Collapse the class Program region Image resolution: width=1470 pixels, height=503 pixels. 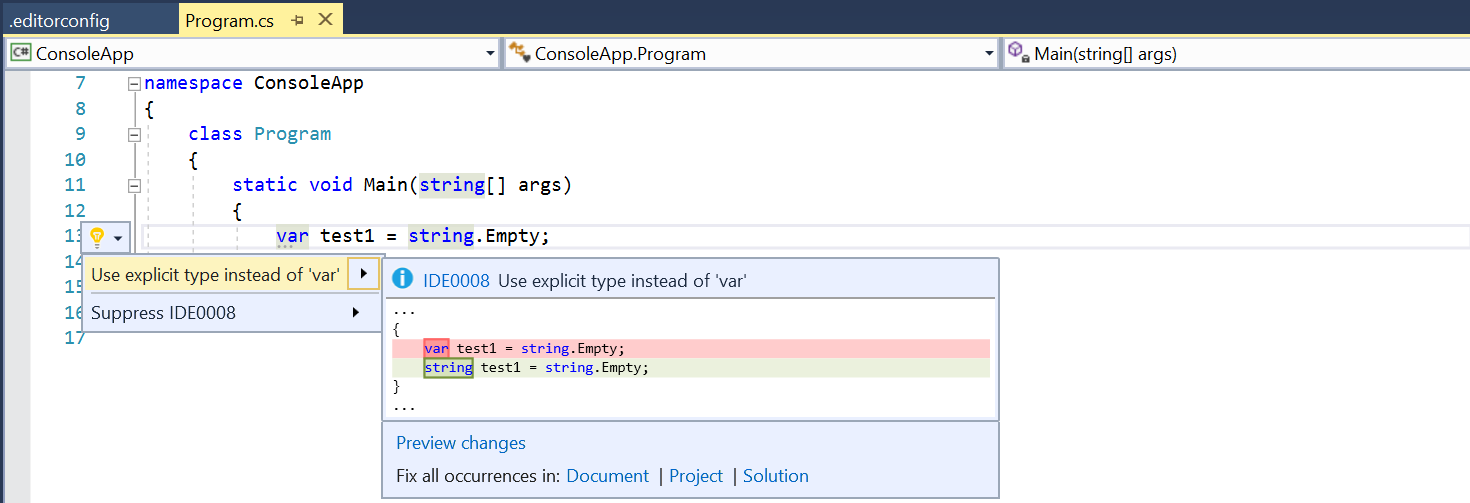[134, 134]
